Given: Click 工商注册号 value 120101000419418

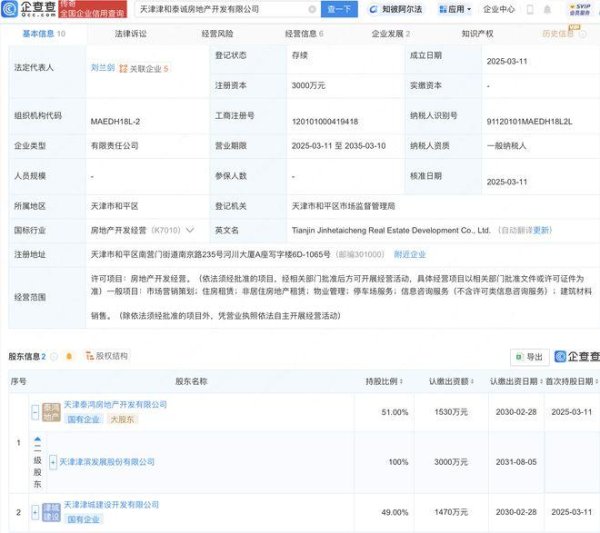Looking at the screenshot, I should (x=325, y=122).
